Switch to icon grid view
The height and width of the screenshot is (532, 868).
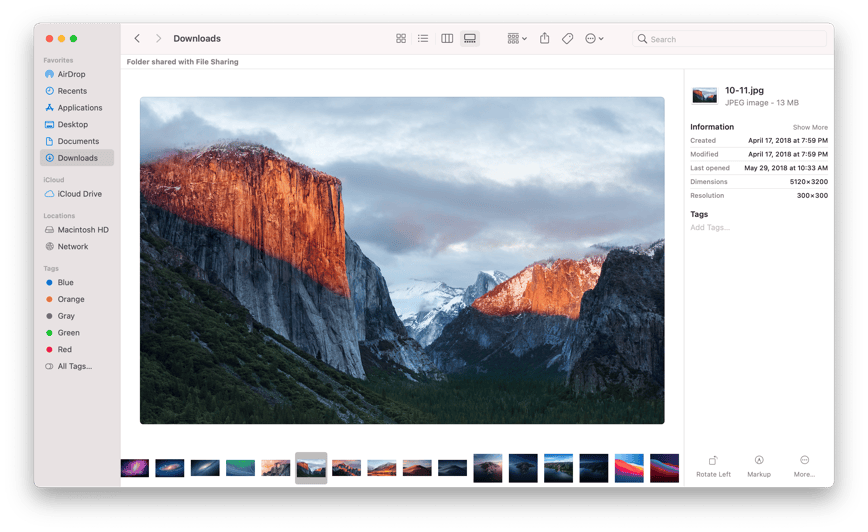click(401, 38)
